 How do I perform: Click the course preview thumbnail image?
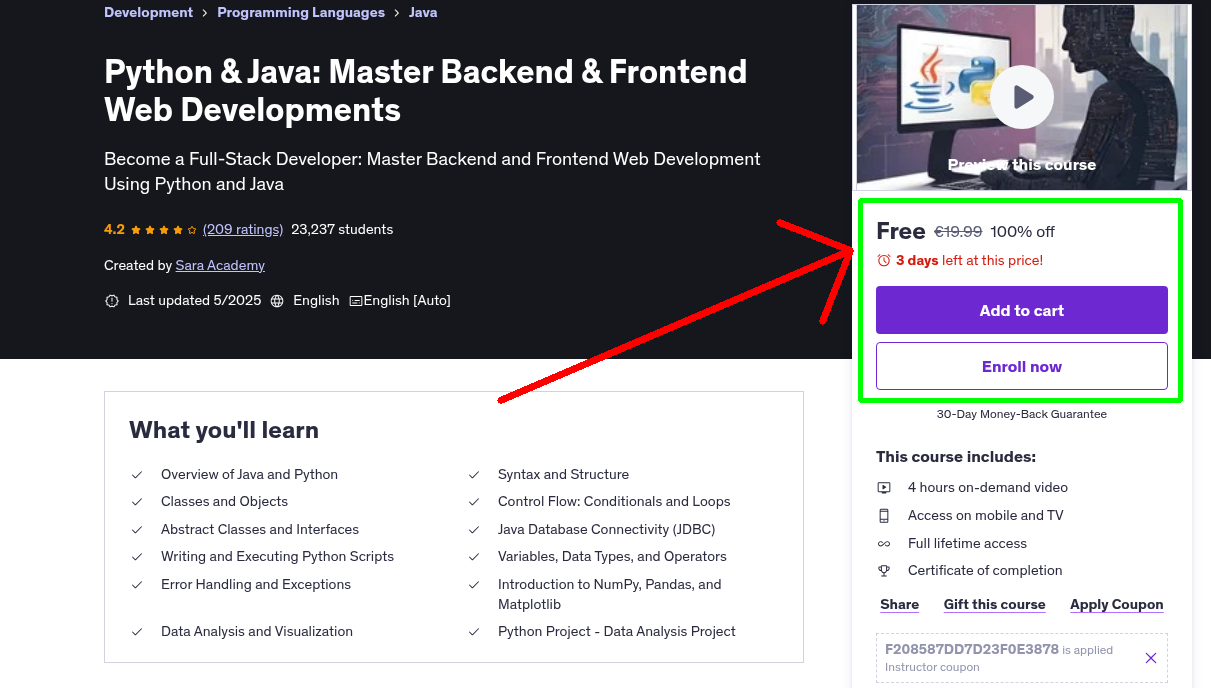[1022, 97]
